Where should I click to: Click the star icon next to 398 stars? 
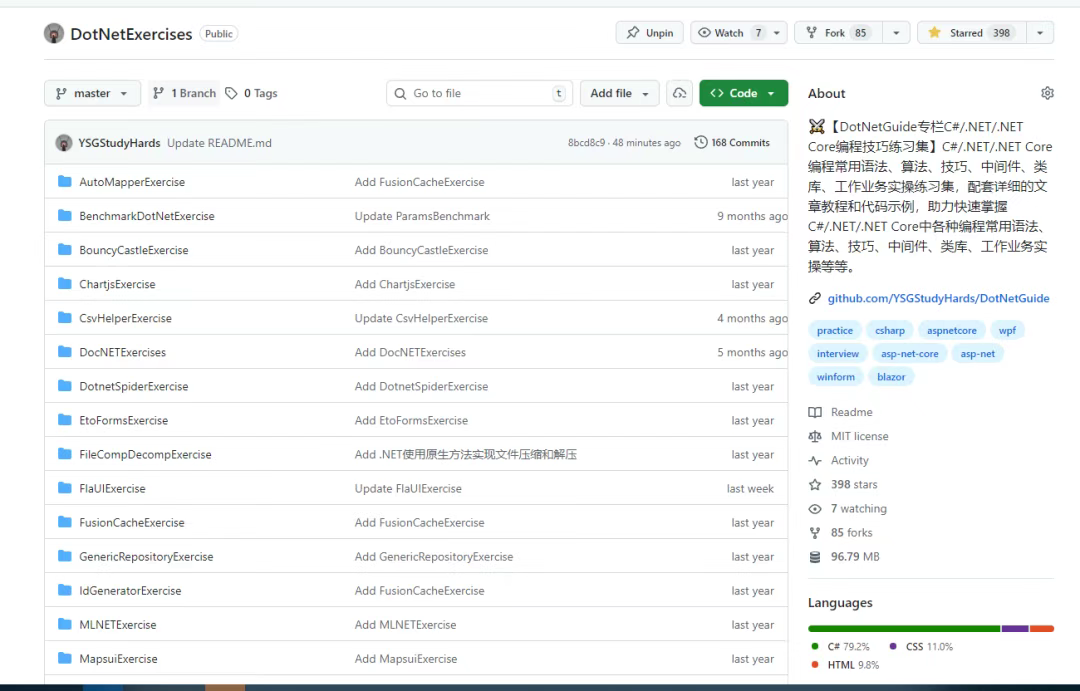pos(815,484)
